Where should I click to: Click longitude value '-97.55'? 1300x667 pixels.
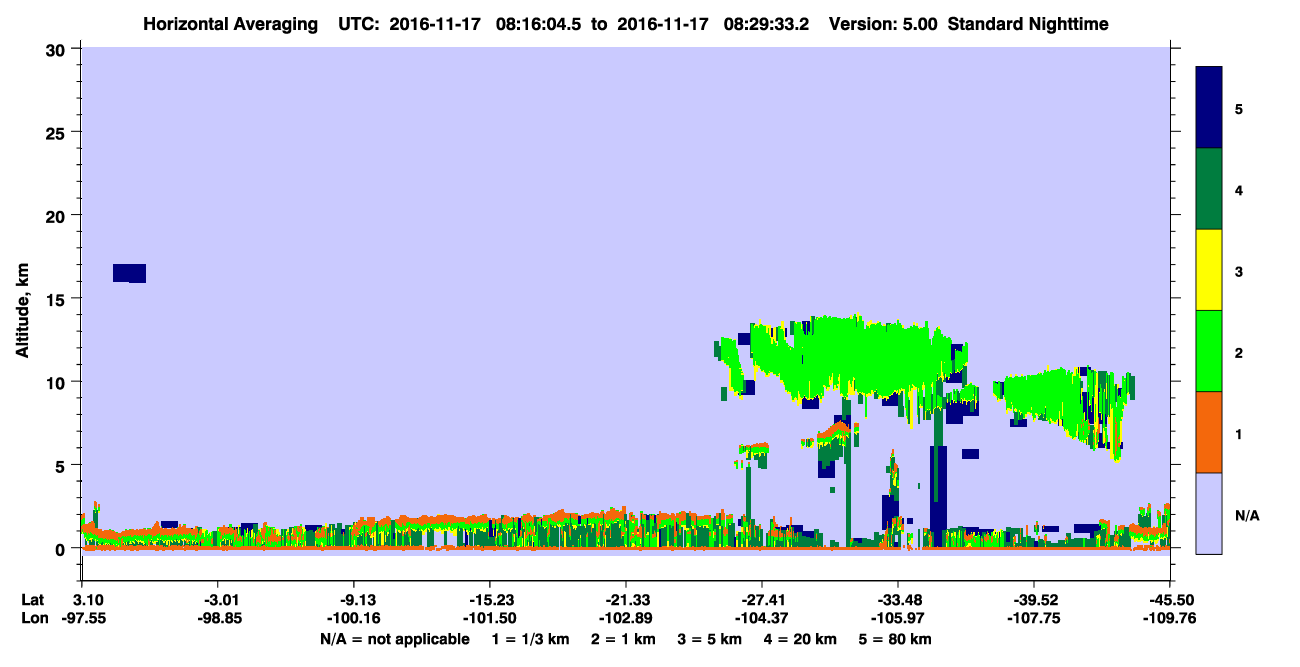pyautogui.click(x=82, y=618)
